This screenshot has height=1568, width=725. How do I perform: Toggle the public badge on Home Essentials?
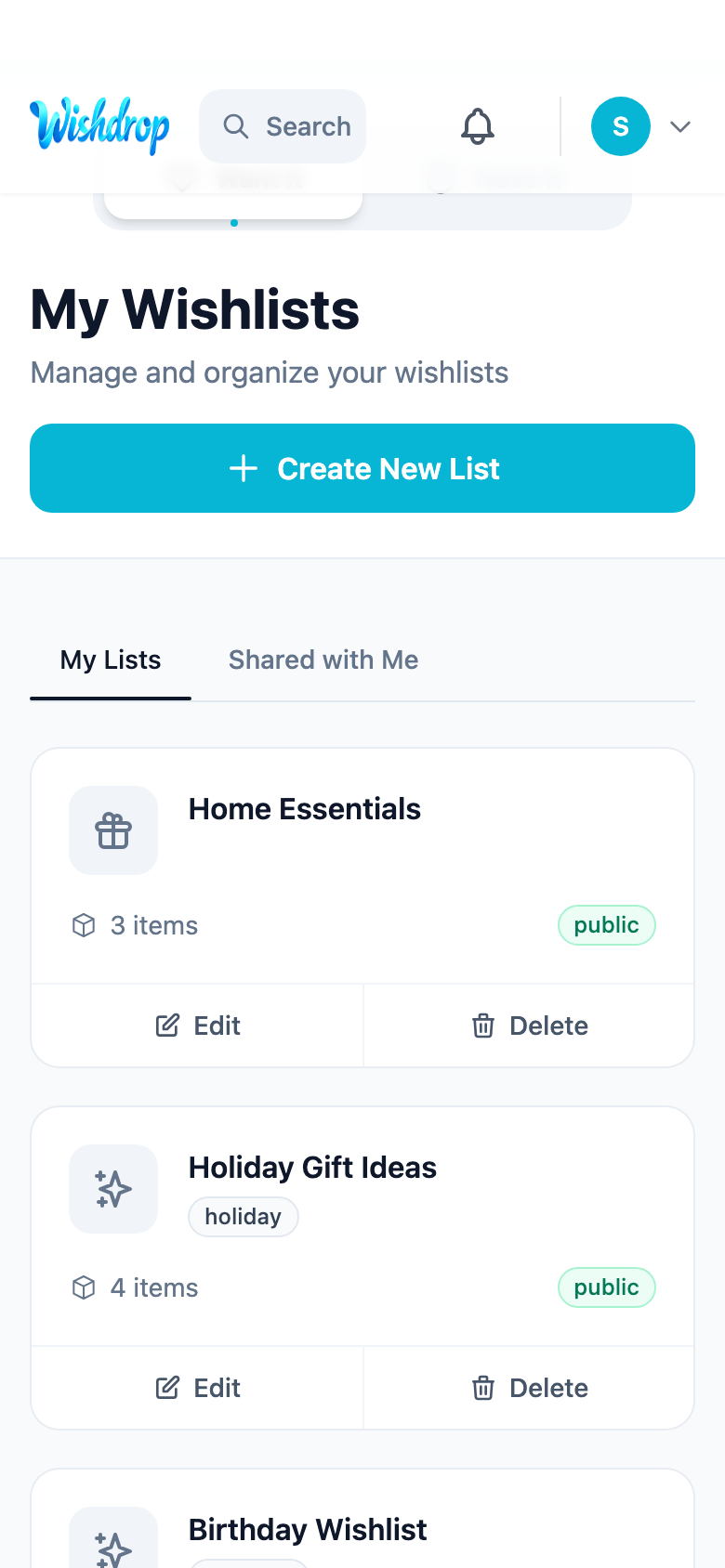click(x=606, y=925)
